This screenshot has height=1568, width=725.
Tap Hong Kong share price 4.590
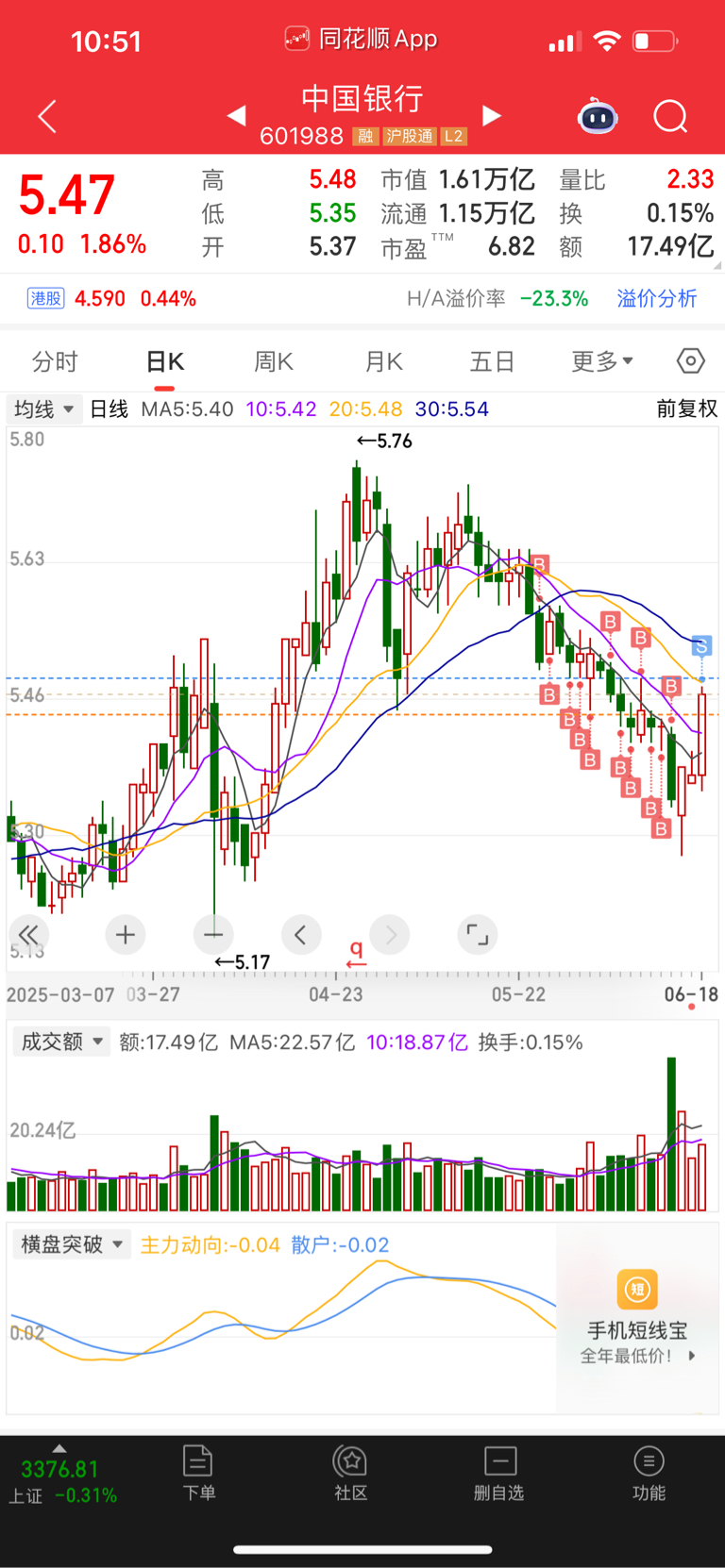[x=100, y=299]
